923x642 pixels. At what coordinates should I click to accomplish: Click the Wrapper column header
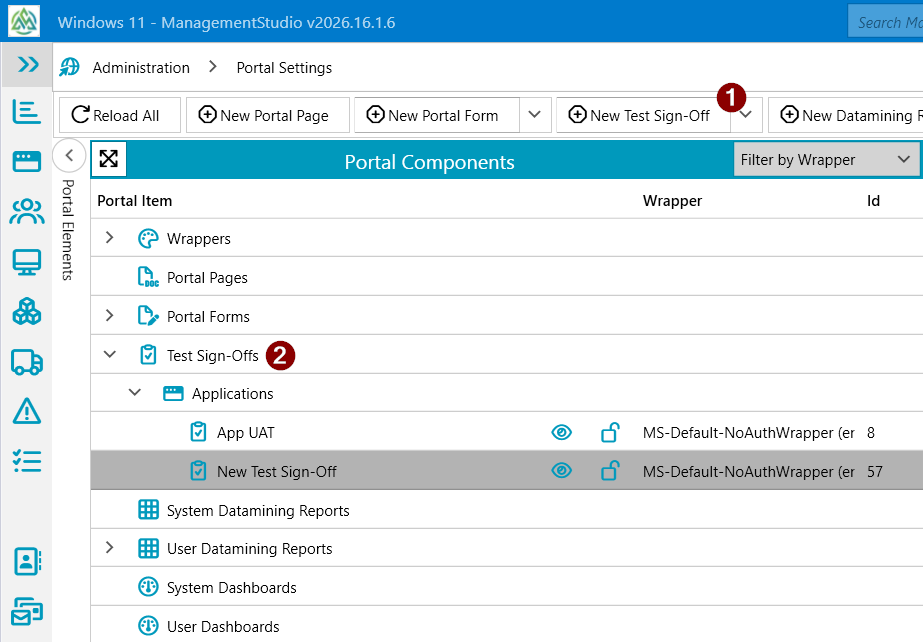672,201
